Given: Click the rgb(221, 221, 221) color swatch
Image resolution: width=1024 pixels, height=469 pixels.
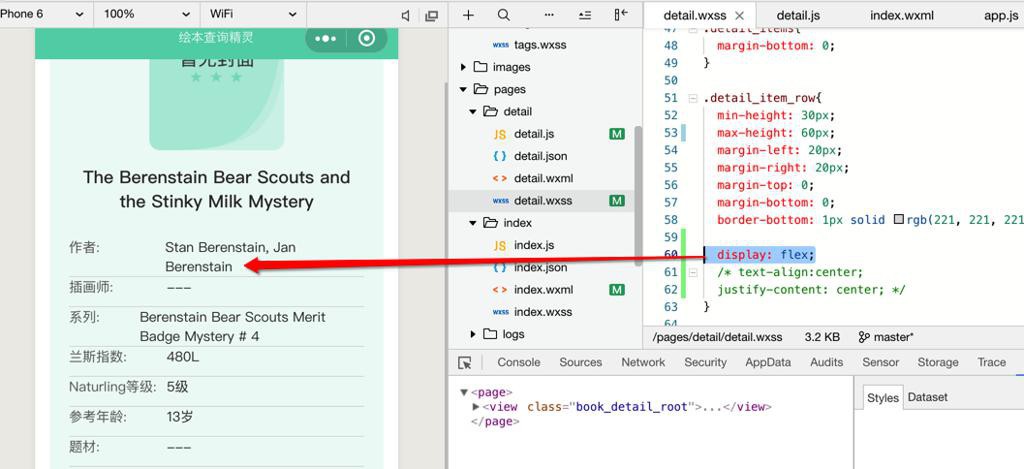Looking at the screenshot, I should pos(899,220).
